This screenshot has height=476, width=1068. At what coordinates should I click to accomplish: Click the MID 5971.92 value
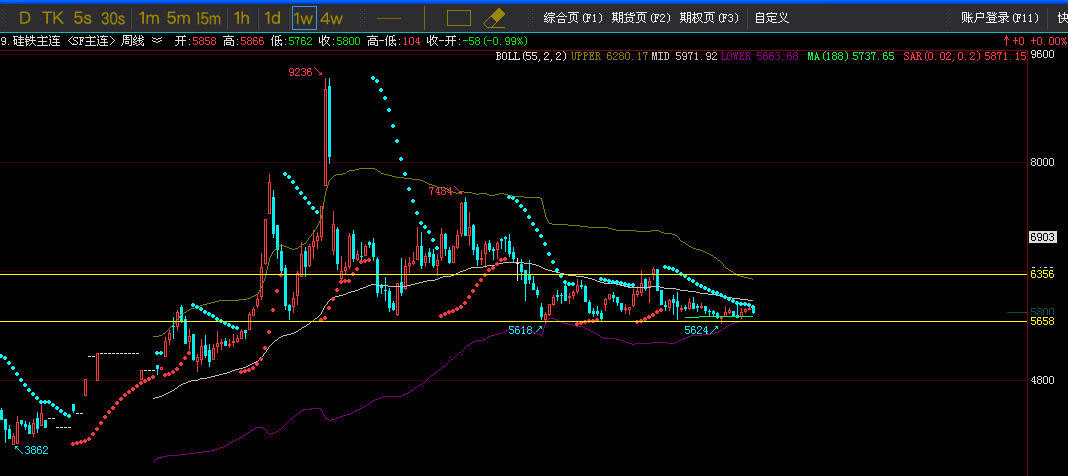click(684, 57)
